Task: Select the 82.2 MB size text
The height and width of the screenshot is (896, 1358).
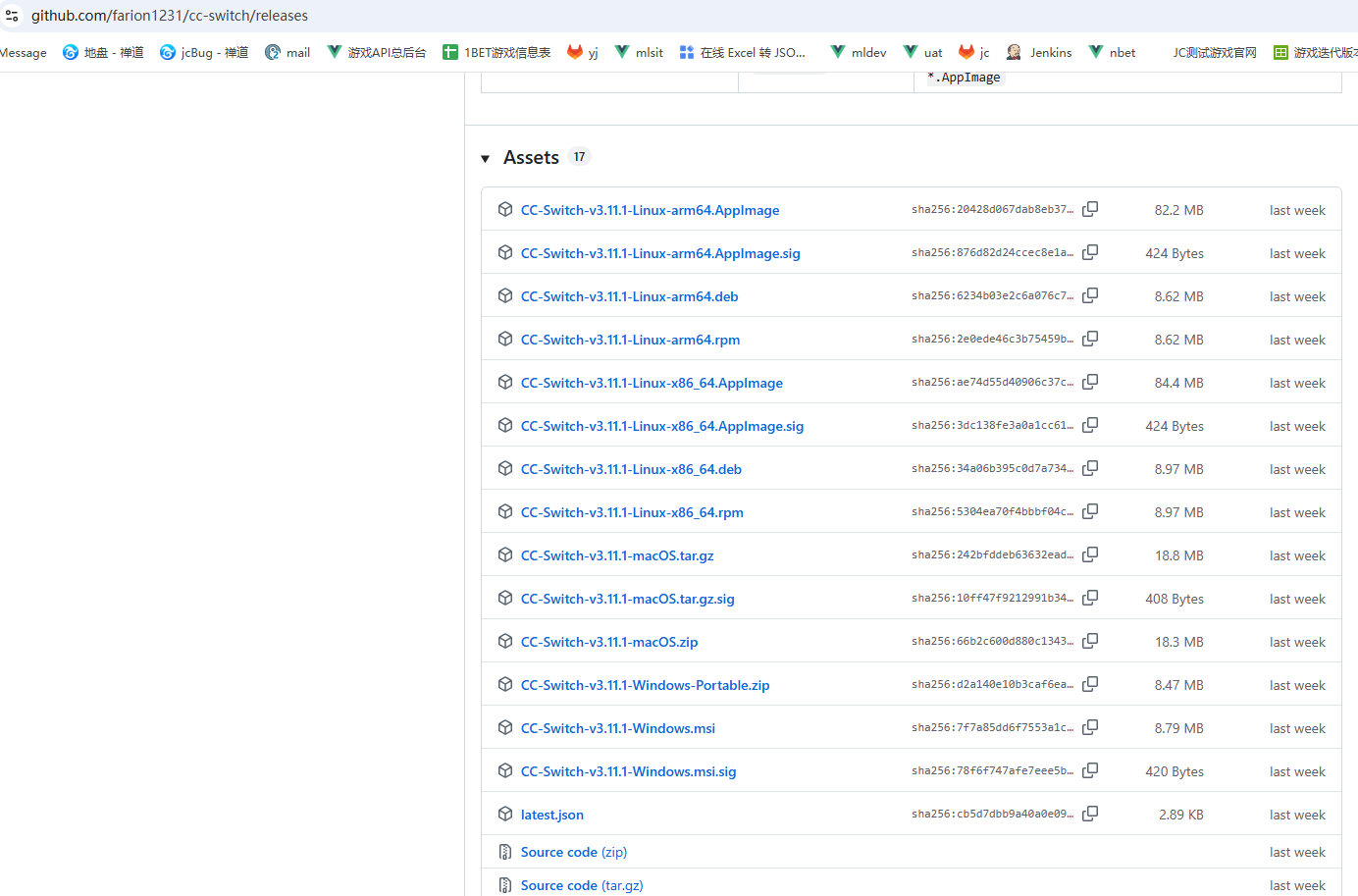Action: pyautogui.click(x=1178, y=210)
